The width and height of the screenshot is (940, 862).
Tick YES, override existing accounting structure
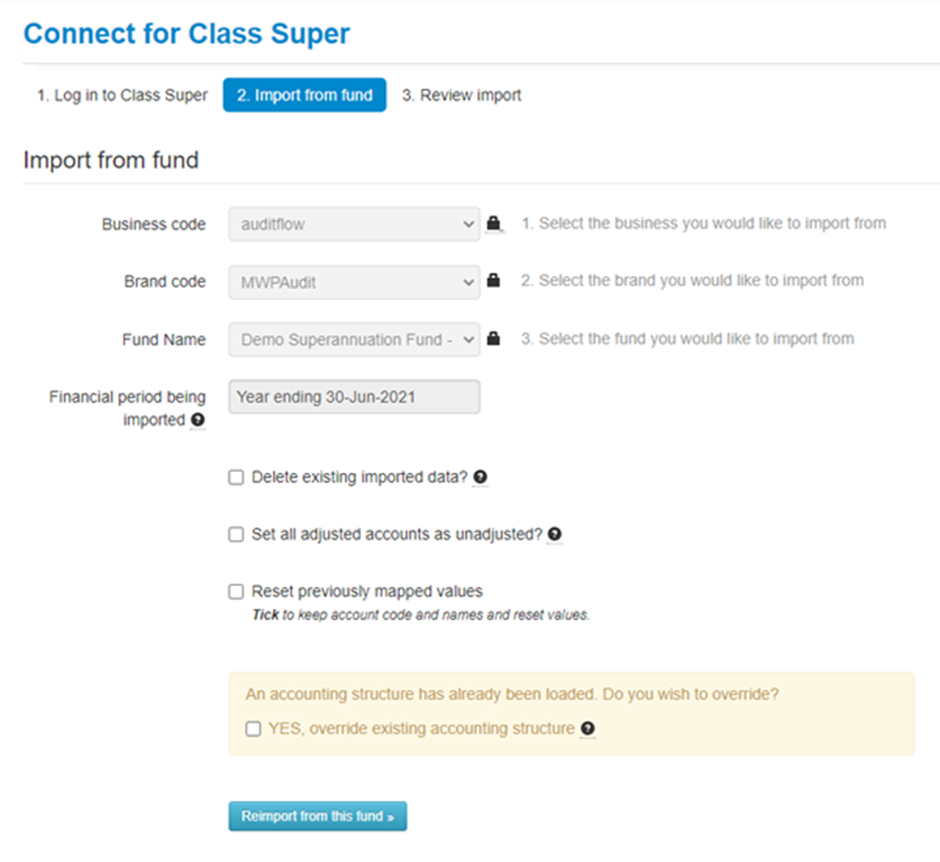pyautogui.click(x=254, y=729)
